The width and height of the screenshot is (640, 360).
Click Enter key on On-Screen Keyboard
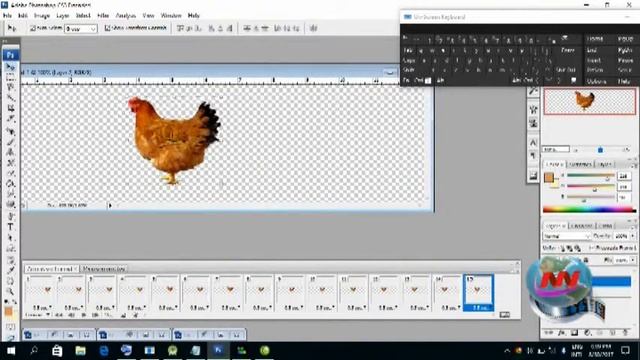tap(568, 50)
